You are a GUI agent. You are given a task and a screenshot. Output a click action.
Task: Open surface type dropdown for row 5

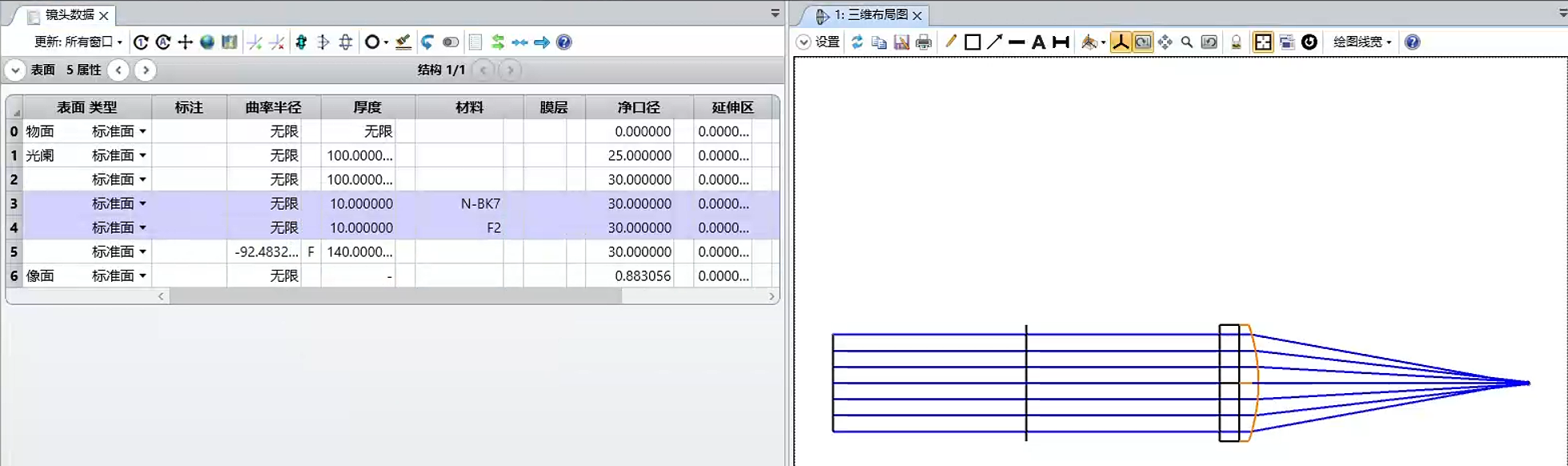pos(142,251)
